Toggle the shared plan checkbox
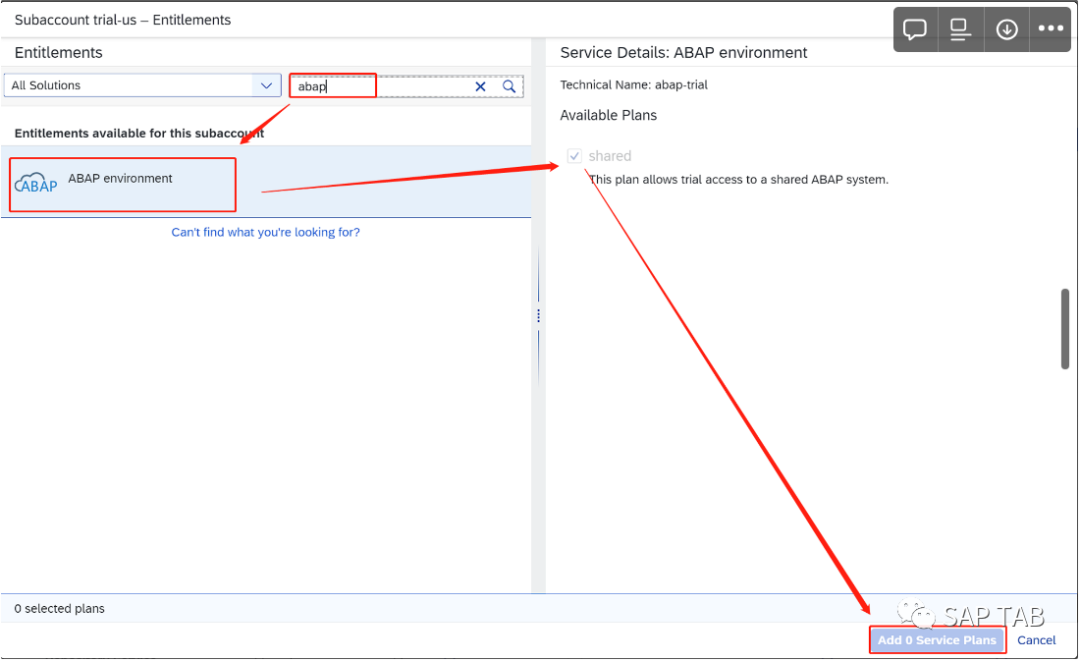The image size is (1080, 661). click(574, 156)
